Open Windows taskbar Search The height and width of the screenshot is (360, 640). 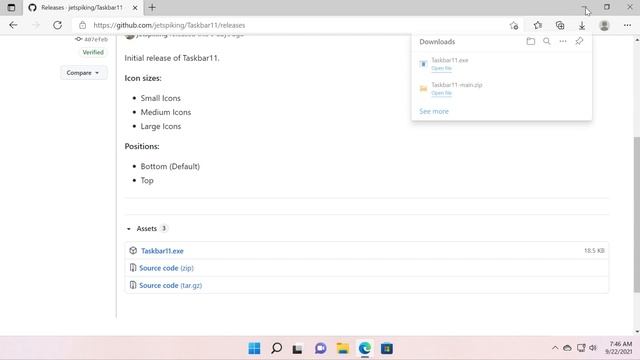[276, 348]
